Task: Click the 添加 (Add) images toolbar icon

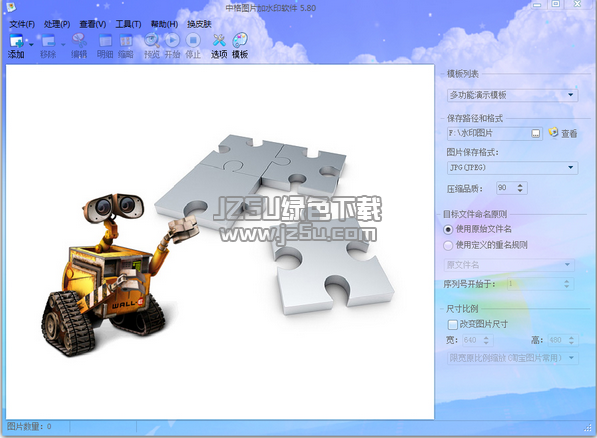Action: tap(16, 41)
